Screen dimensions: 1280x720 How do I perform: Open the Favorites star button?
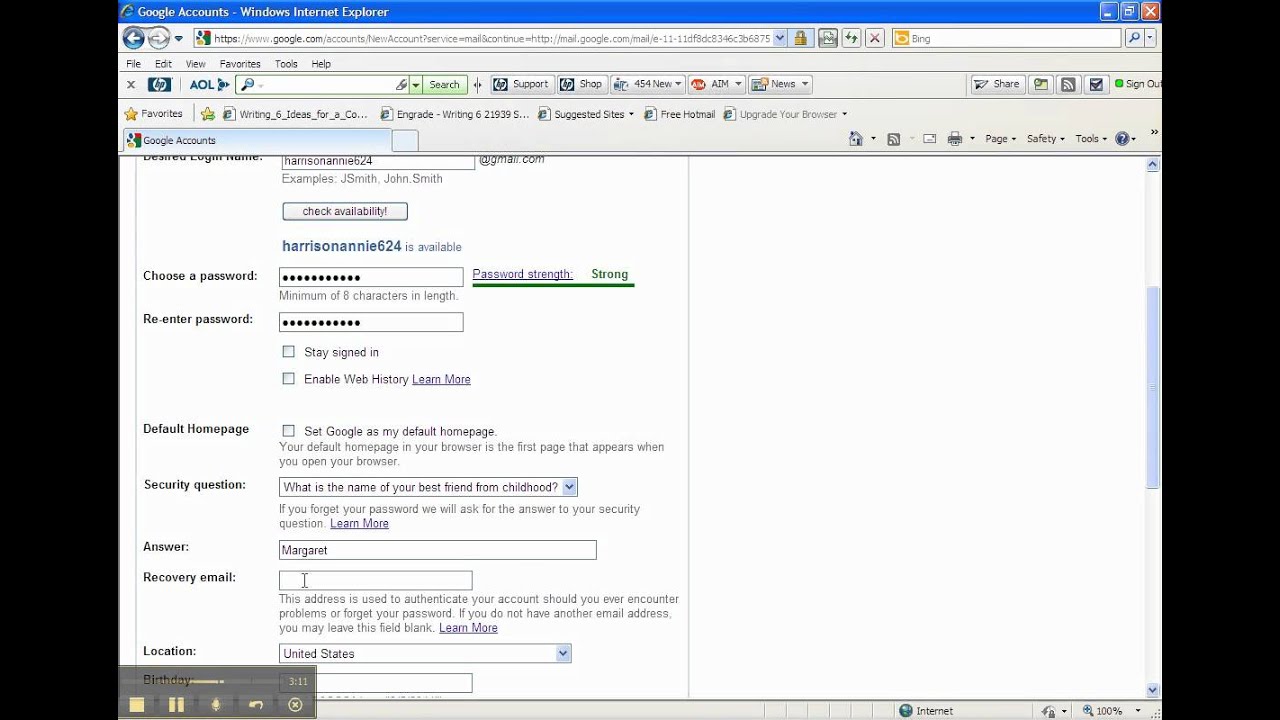(x=154, y=114)
